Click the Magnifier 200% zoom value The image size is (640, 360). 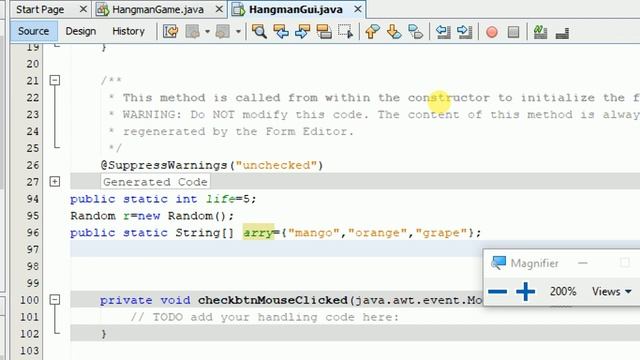click(563, 291)
